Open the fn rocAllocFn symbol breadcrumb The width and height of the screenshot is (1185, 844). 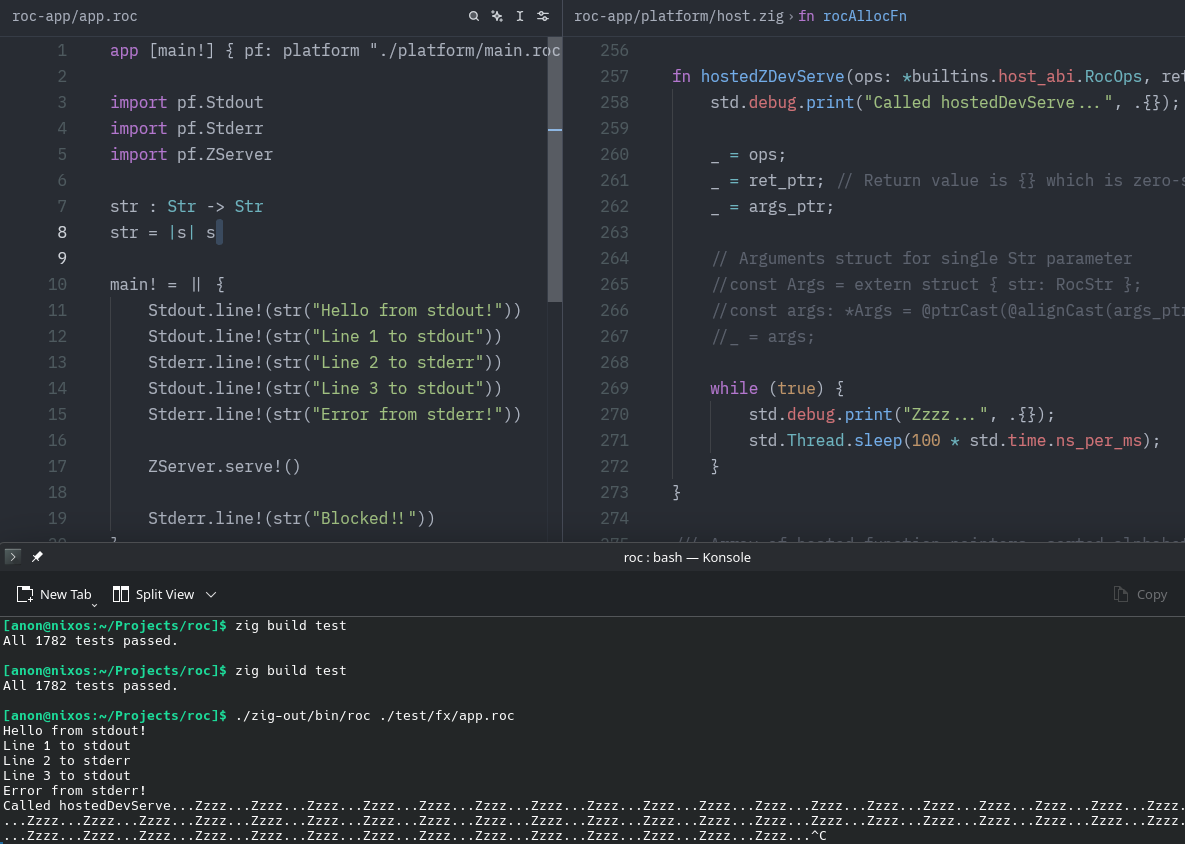[x=852, y=17]
